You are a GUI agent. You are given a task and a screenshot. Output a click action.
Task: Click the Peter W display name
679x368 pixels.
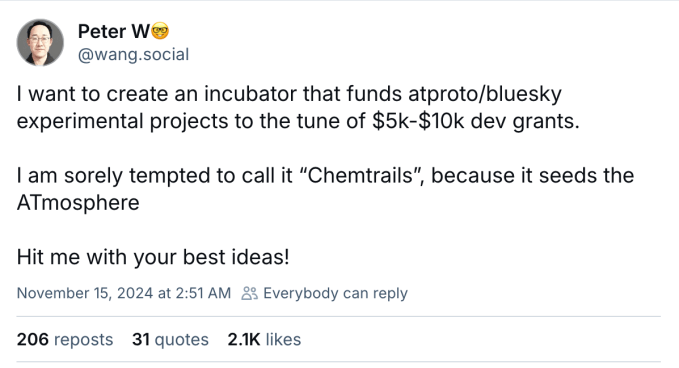click(x=114, y=32)
